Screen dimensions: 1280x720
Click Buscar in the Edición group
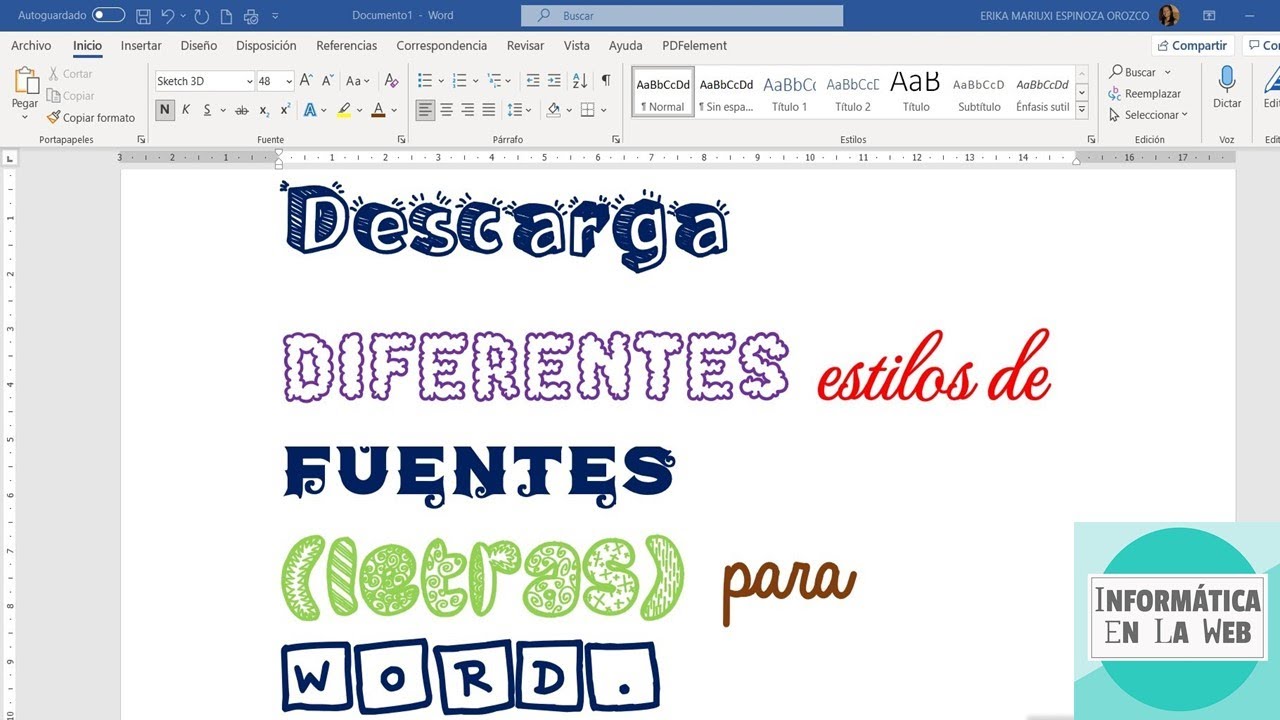(x=1133, y=72)
